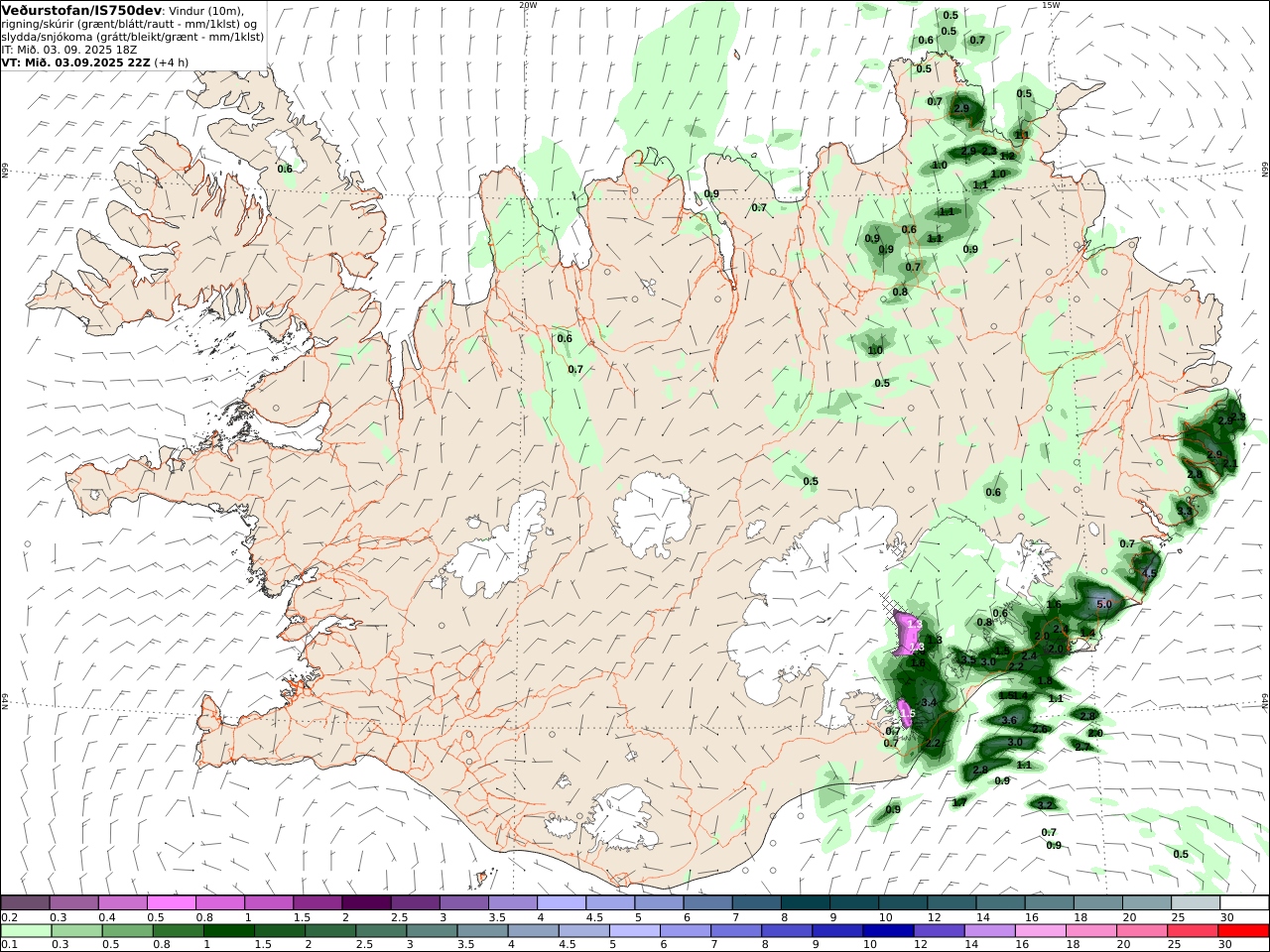Click the 64N latitude label on left edge

[x=5, y=699]
